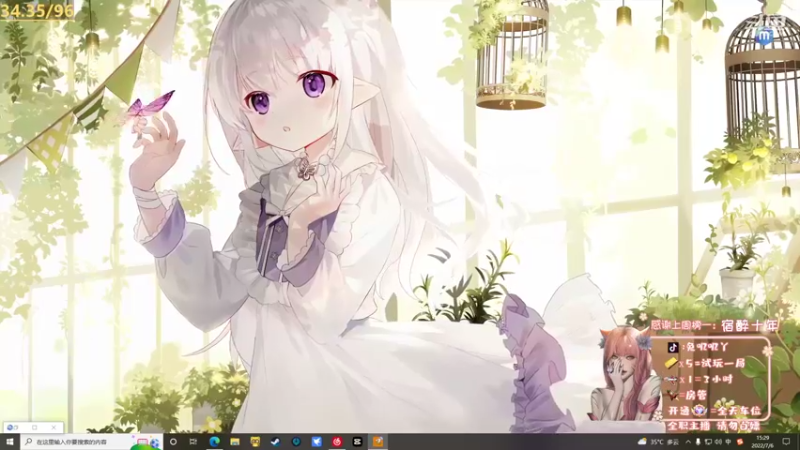Open the notification center icon

click(786, 442)
